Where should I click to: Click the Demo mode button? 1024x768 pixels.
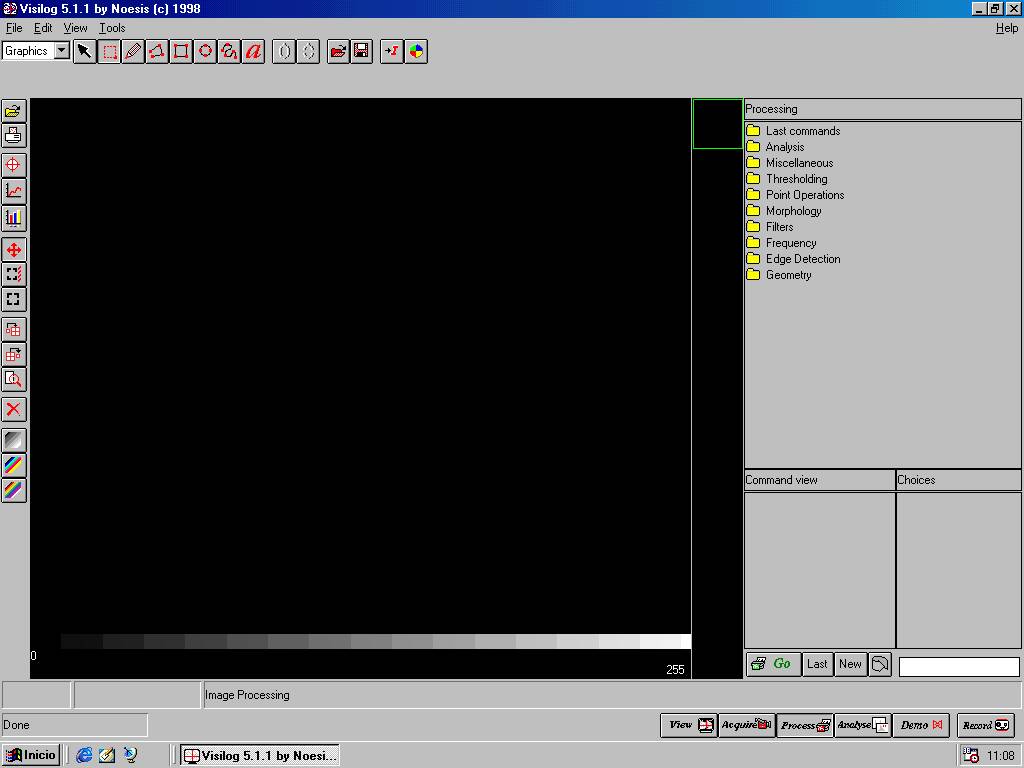click(x=921, y=725)
